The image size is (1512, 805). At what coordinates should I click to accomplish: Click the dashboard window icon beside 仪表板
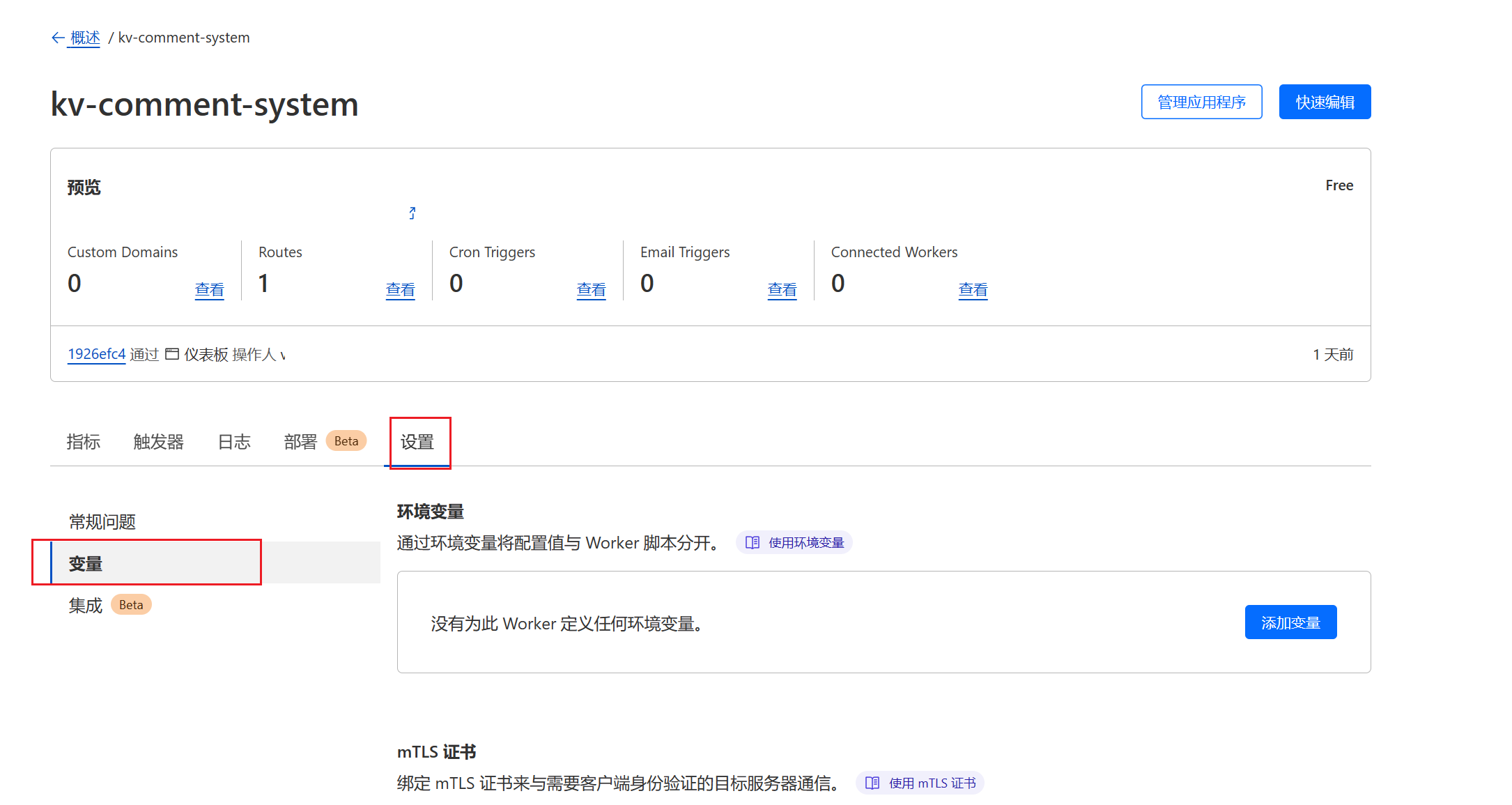point(172,354)
